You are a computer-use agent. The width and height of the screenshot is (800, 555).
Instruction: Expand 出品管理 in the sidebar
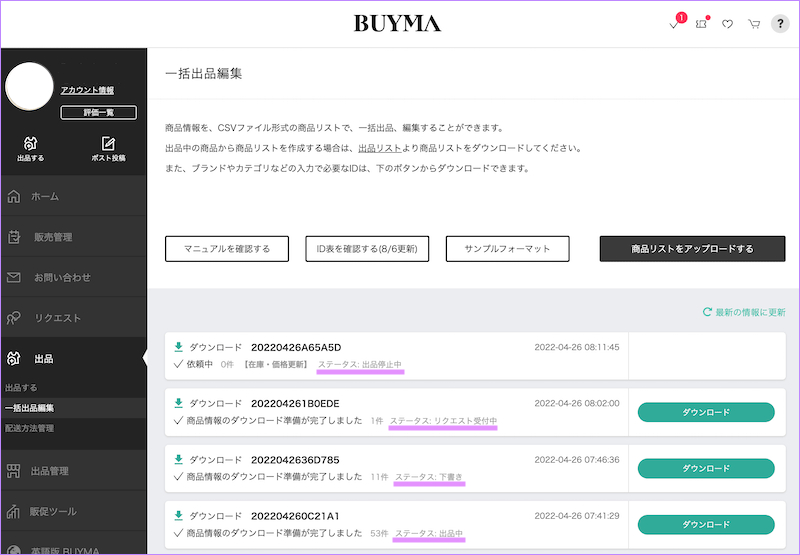pos(73,471)
